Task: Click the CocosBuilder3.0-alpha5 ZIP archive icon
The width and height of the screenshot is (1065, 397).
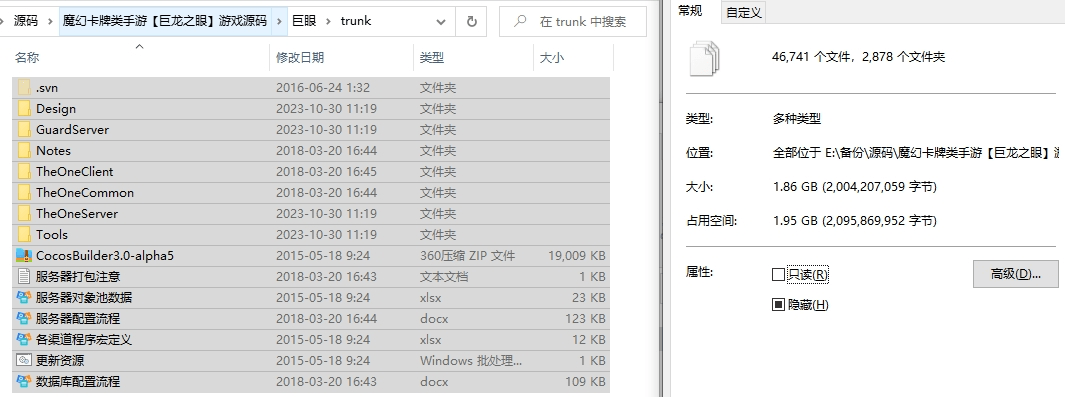Action: [24, 256]
